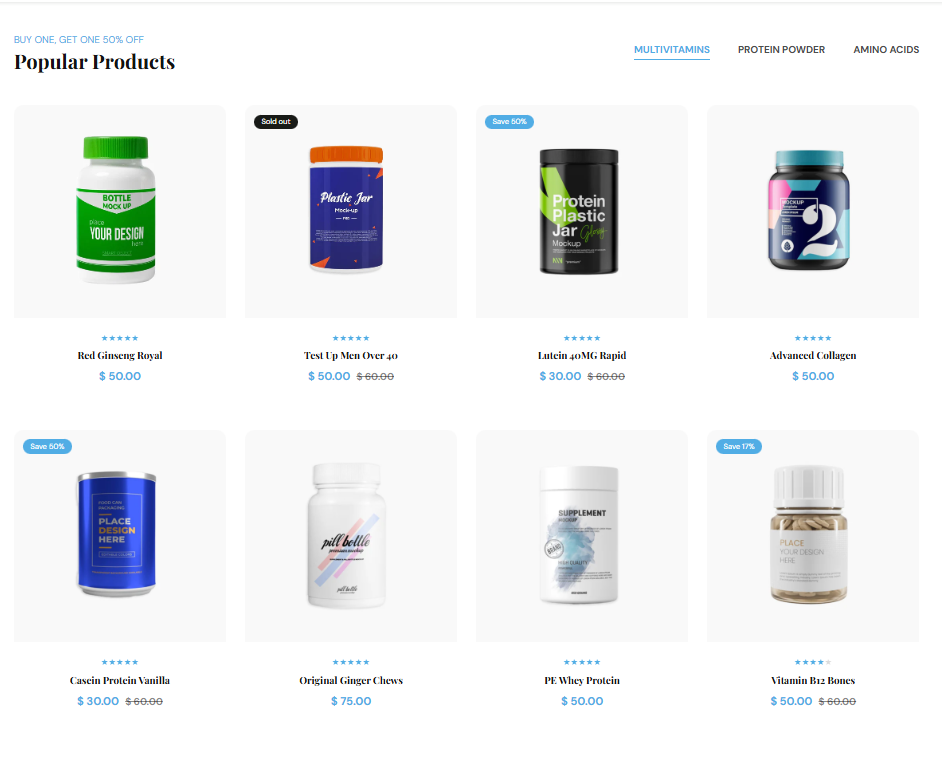Go to the Original Ginger Chews product page

pos(351,681)
